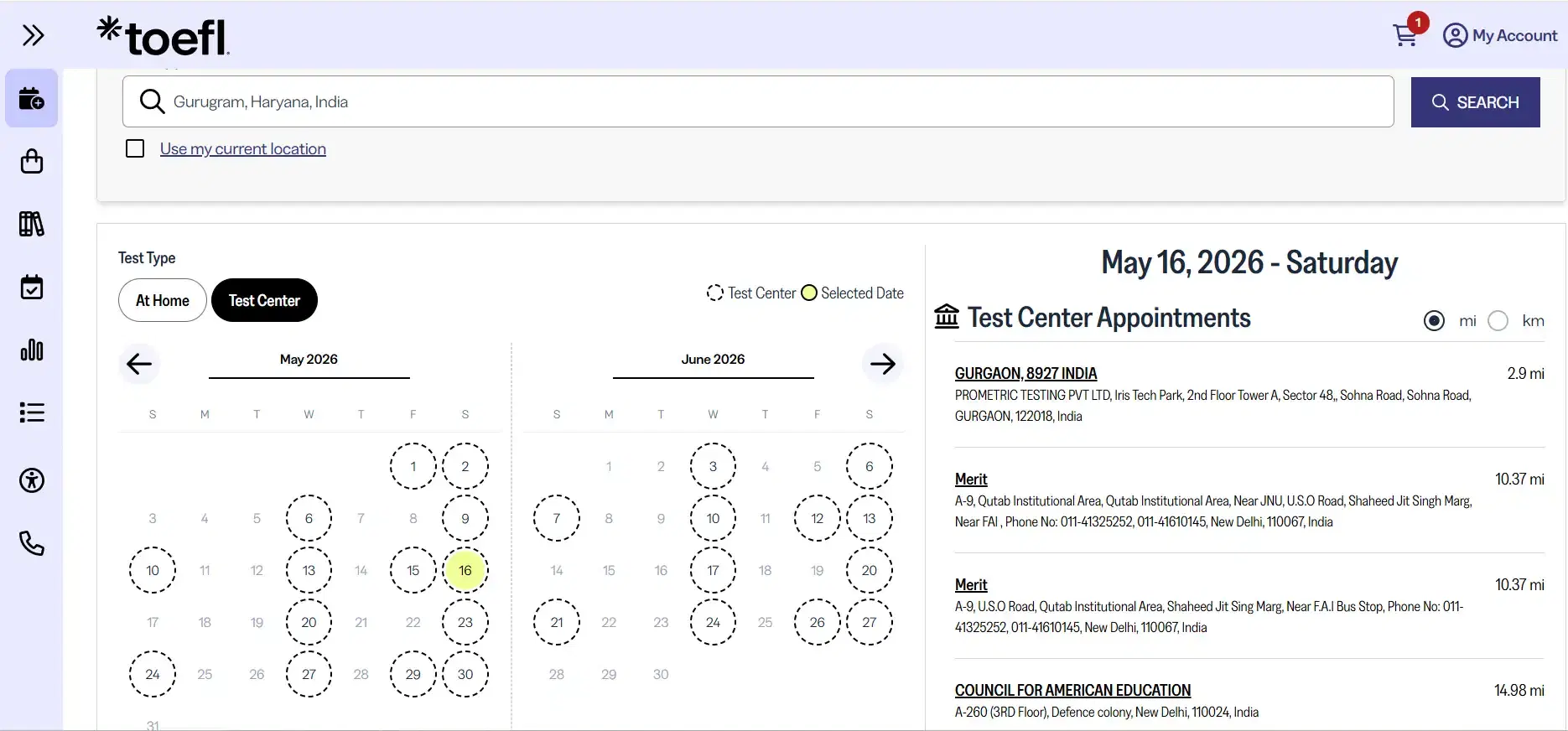Advance to next month with right arrow

pos(882,364)
